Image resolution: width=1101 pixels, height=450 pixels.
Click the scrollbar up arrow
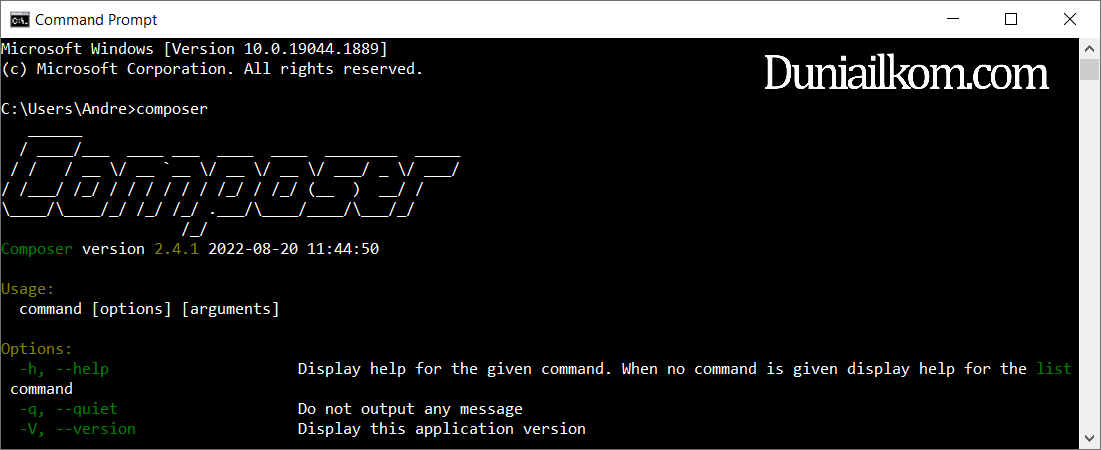click(x=1089, y=48)
